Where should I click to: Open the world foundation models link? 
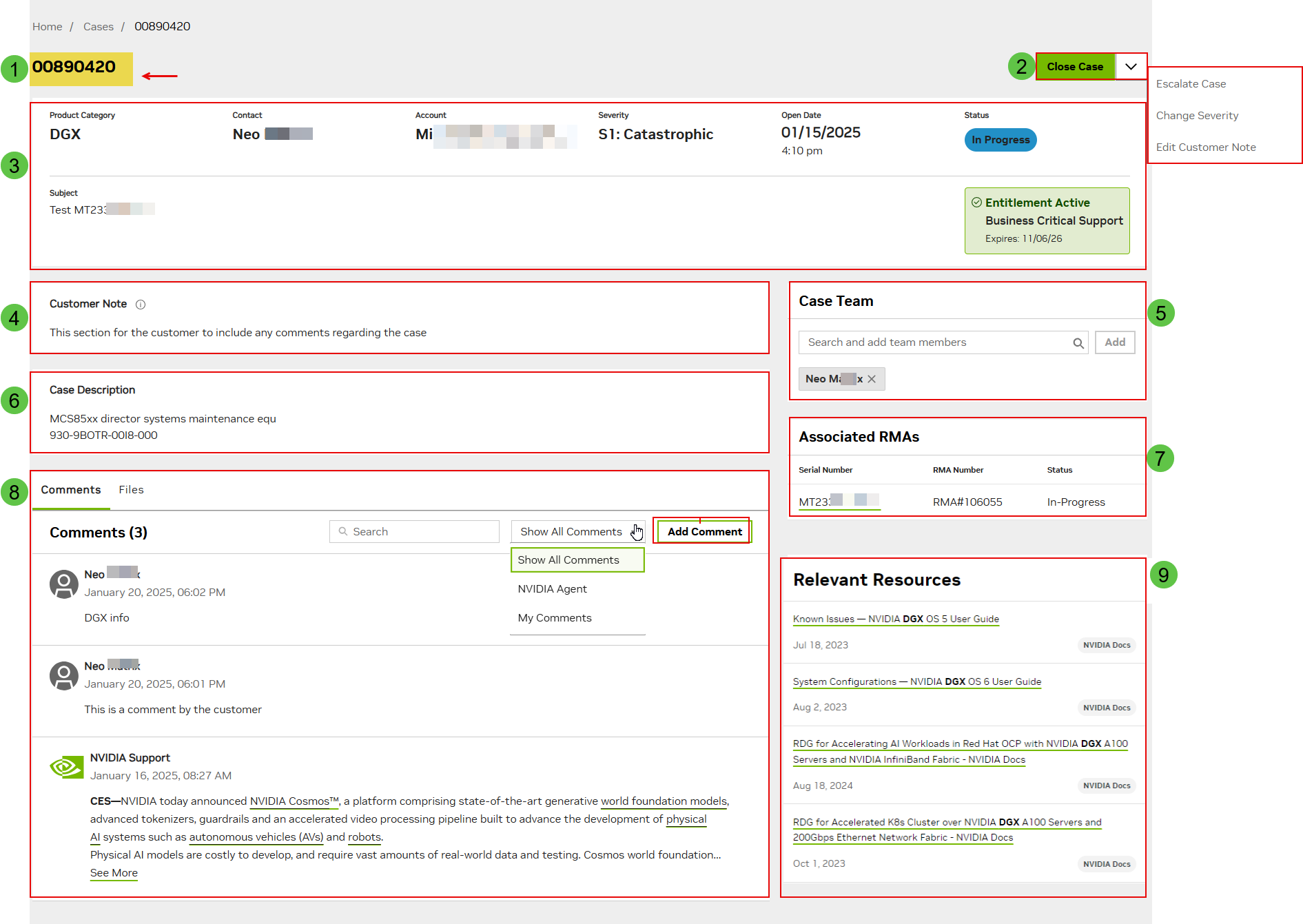pyautogui.click(x=664, y=801)
